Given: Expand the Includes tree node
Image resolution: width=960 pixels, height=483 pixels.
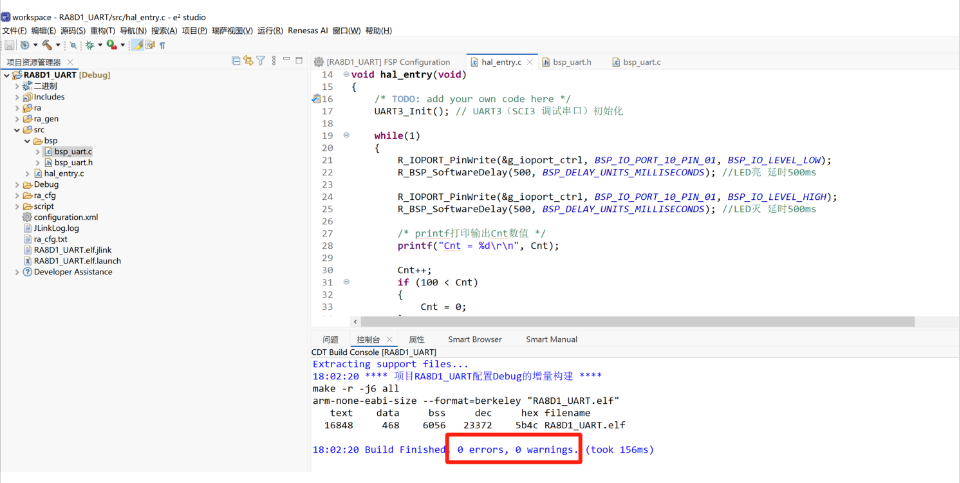Looking at the screenshot, I should point(17,97).
